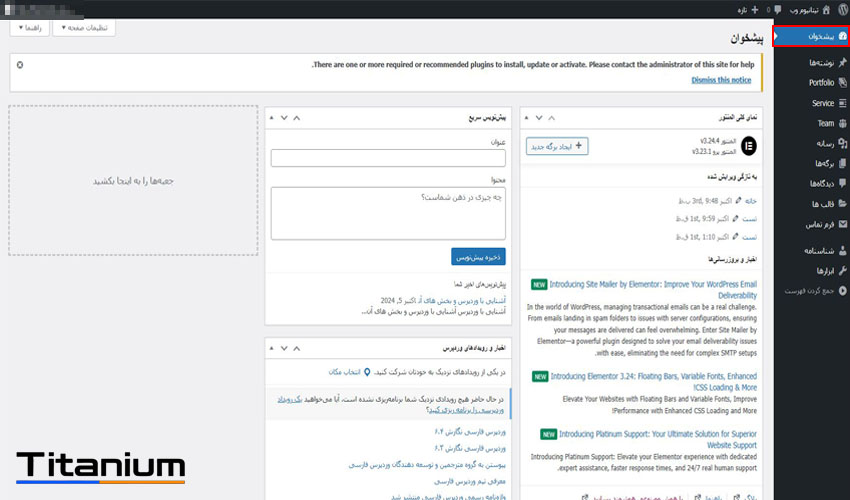This screenshot has width=850, height=500.
Task: Open the recently edited خانه page link
Action: tap(750, 201)
